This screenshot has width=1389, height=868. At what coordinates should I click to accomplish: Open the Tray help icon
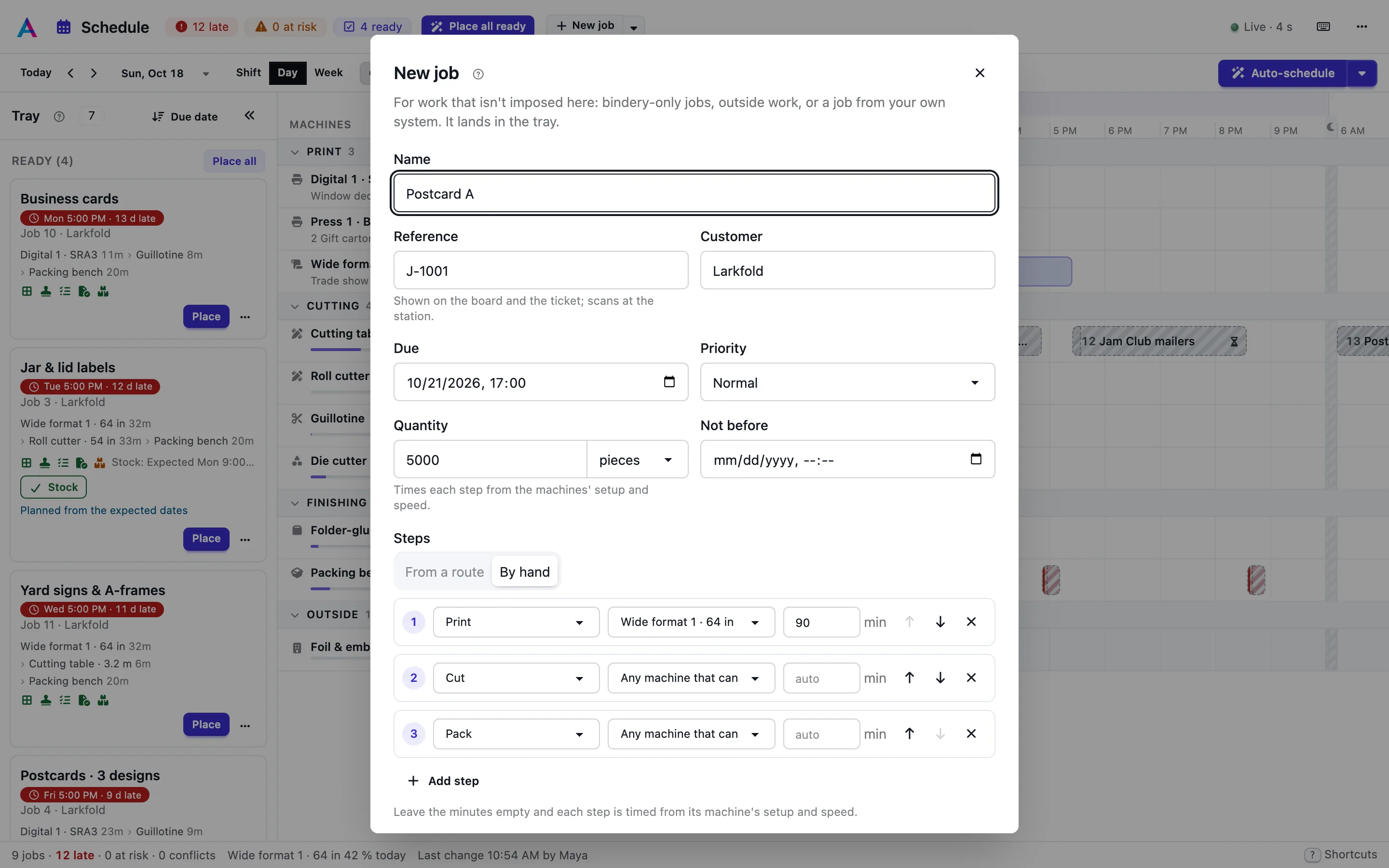(59, 117)
